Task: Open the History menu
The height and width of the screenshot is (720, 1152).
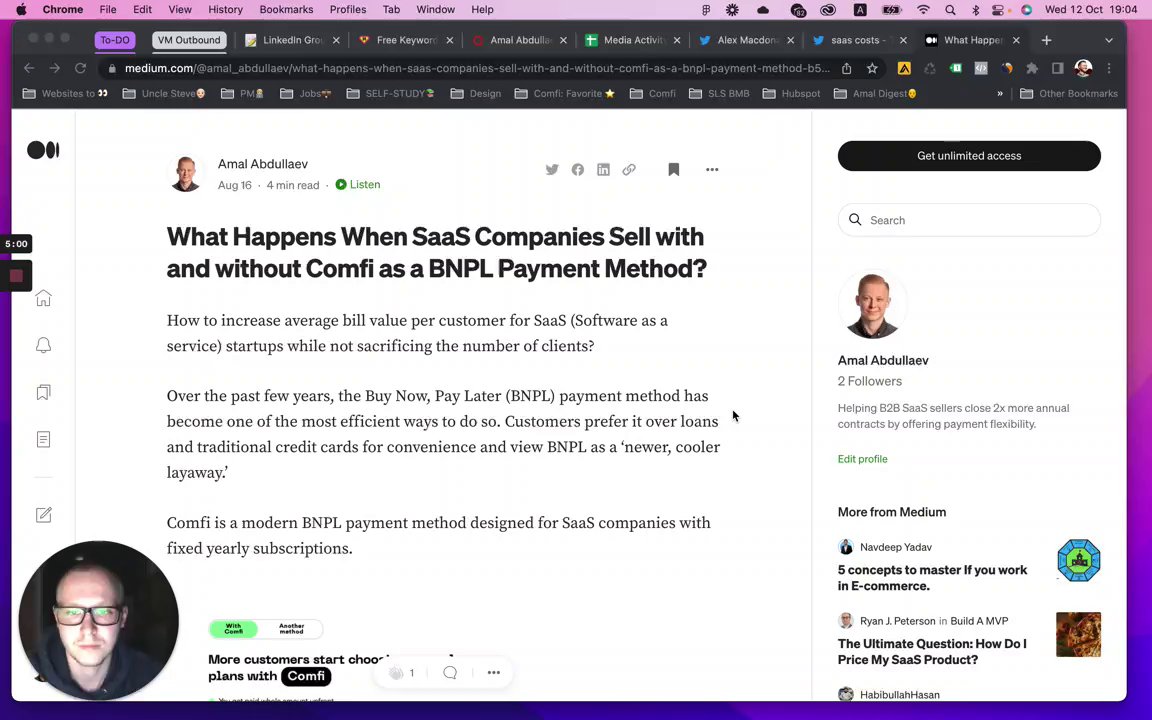Action: coord(225,10)
